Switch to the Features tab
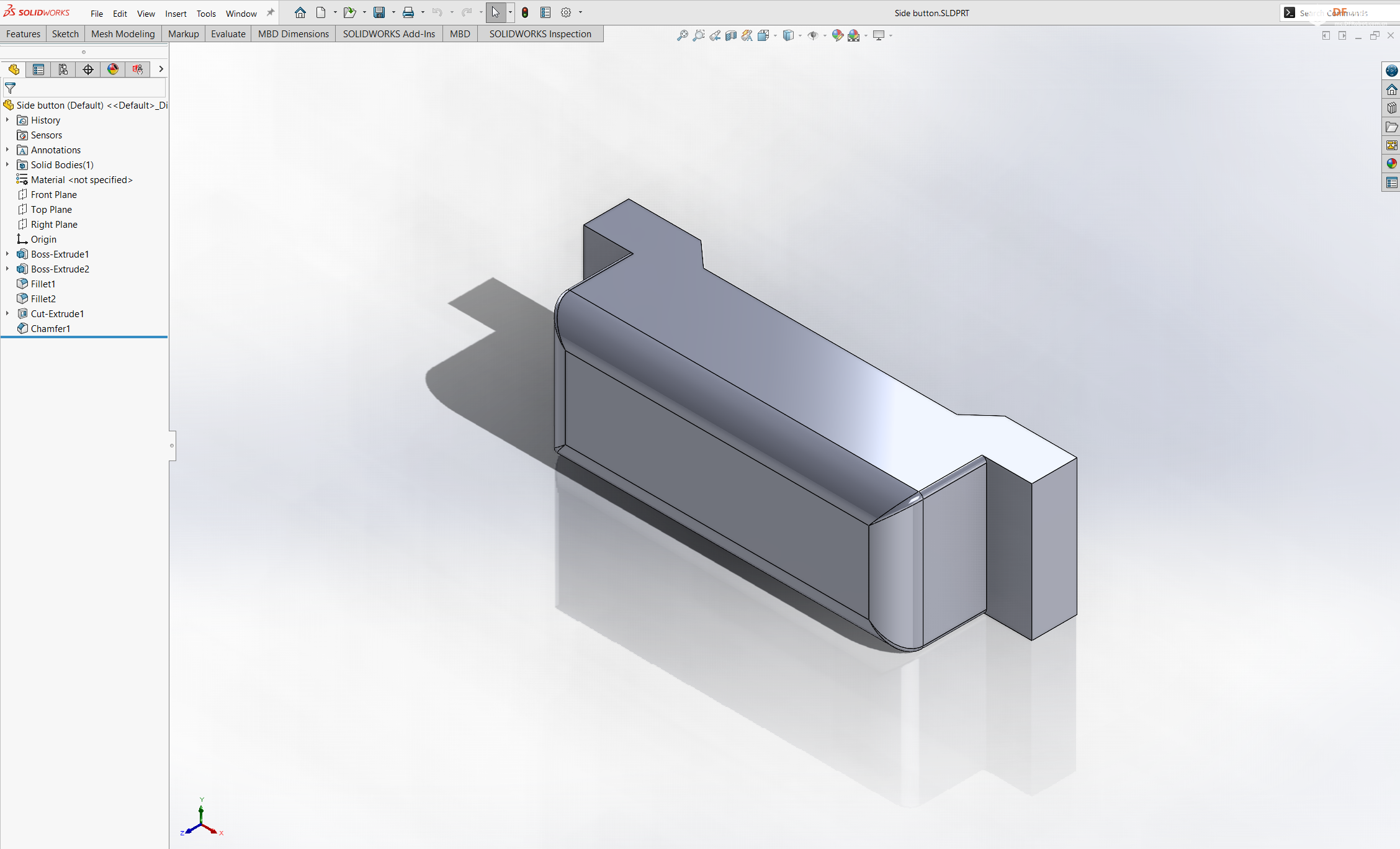 click(24, 34)
